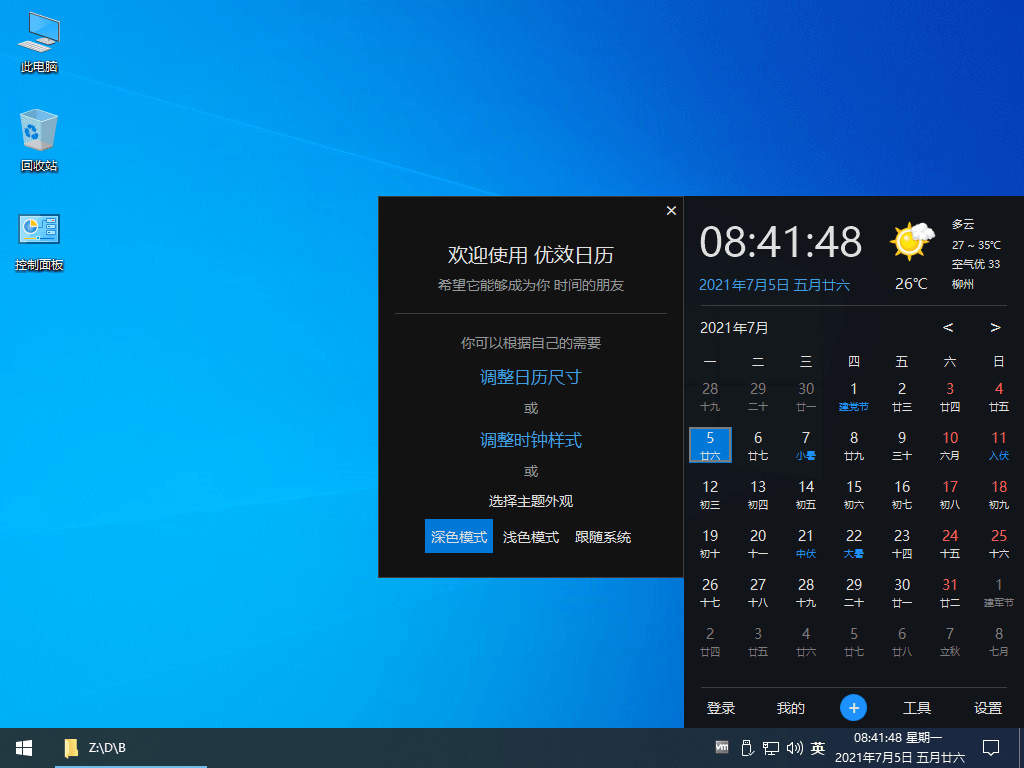The width and height of the screenshot is (1024, 768).
Task: Open 此电脑 on the desktop
Action: coord(37,40)
